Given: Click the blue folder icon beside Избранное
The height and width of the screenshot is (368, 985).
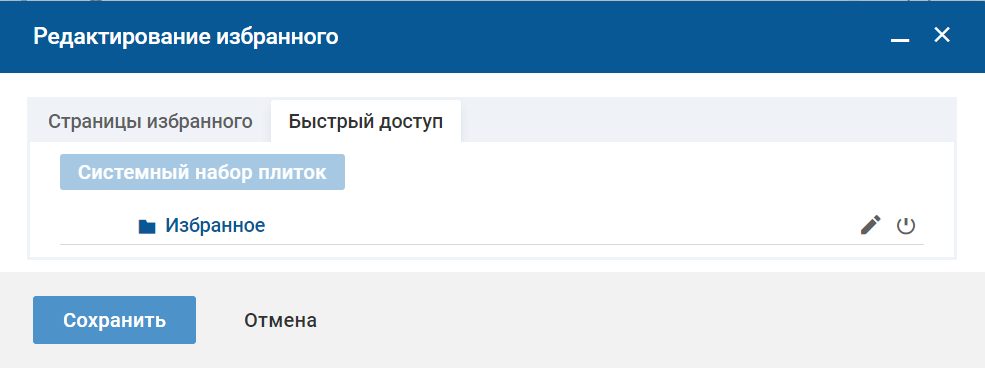Looking at the screenshot, I should click(x=146, y=226).
